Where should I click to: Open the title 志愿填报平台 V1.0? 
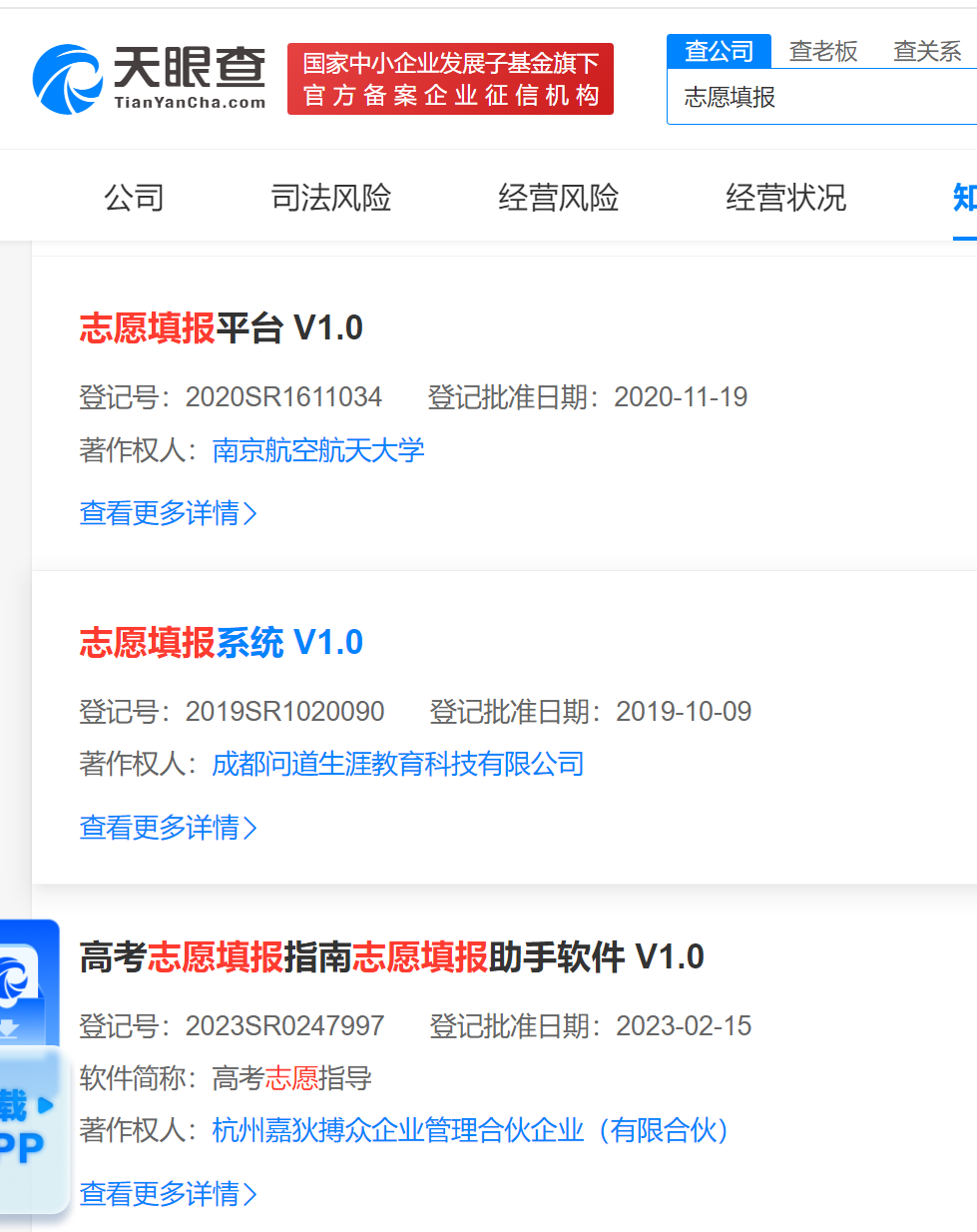pyautogui.click(x=222, y=327)
